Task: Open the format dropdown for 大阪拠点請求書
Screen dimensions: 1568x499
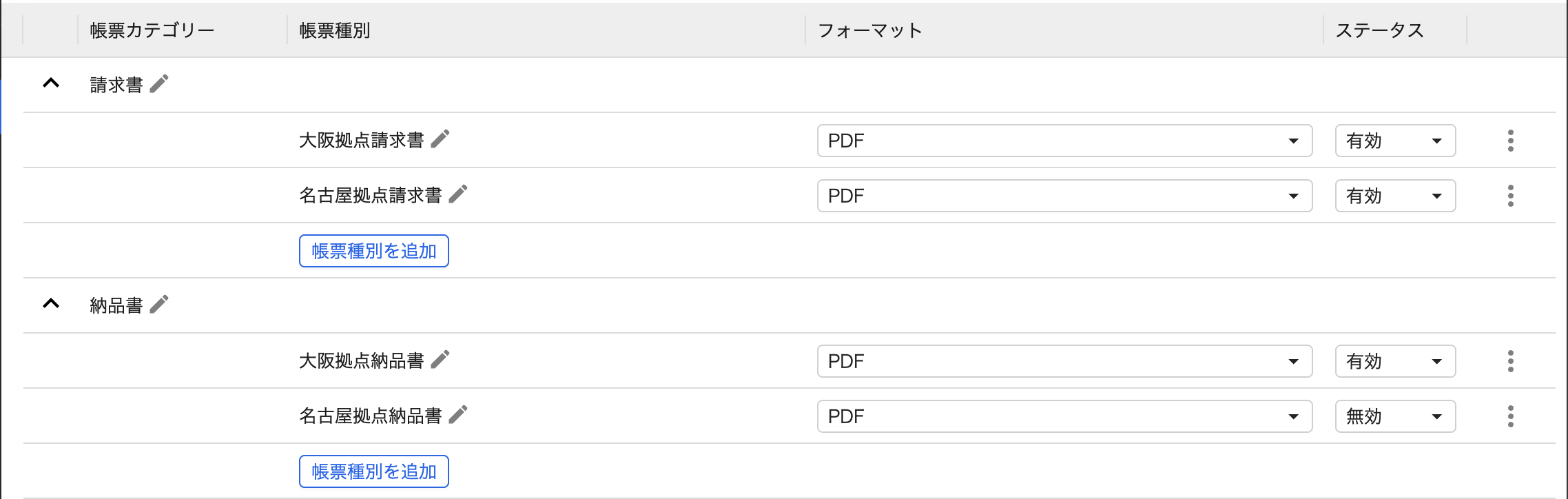Action: pos(1064,141)
